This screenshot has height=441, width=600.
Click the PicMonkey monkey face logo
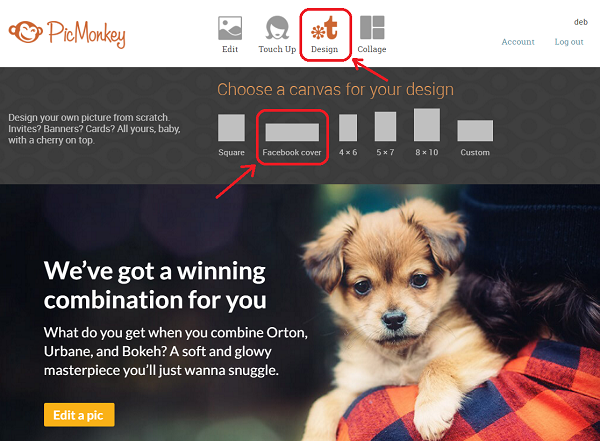[26, 32]
